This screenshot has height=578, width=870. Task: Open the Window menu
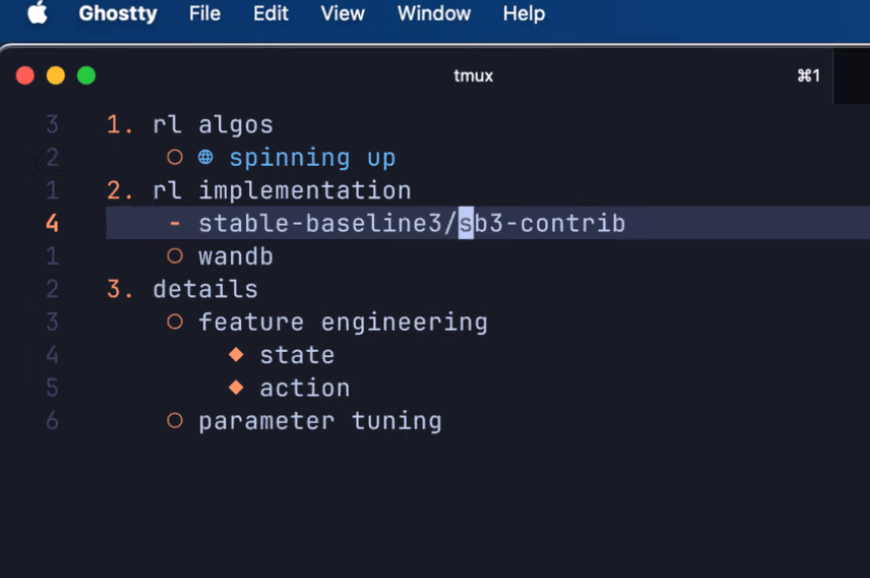tap(434, 14)
